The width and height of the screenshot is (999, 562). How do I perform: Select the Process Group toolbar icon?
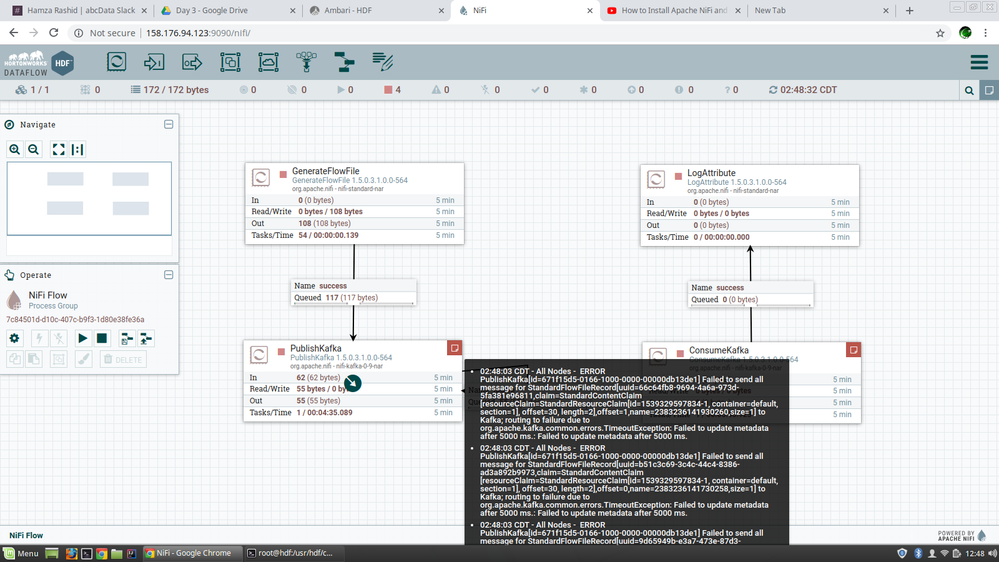pos(230,62)
